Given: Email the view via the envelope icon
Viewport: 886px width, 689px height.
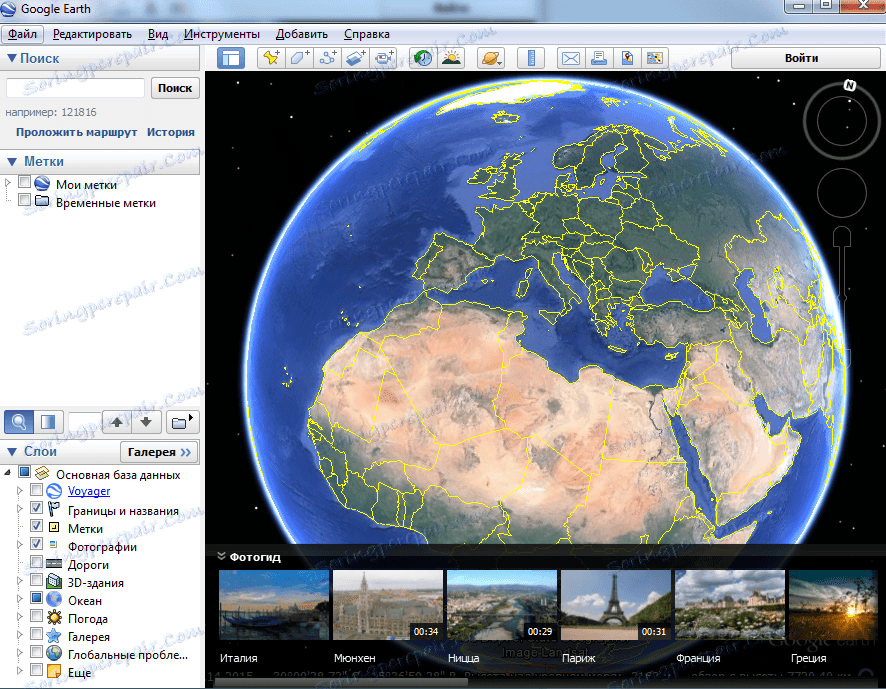Looking at the screenshot, I should (571, 58).
